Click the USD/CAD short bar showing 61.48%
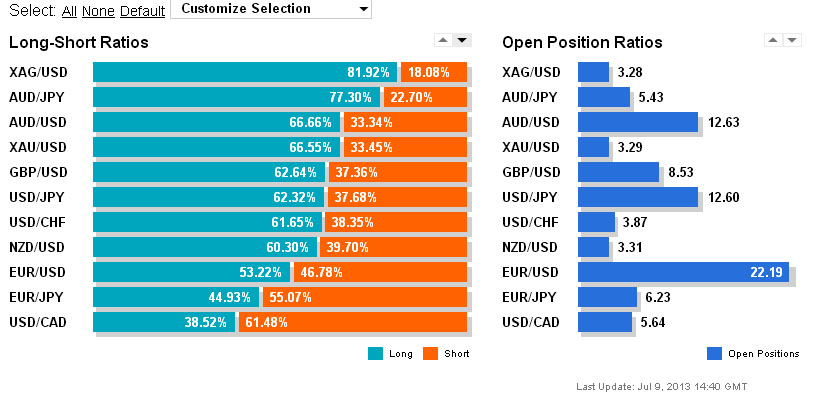This screenshot has height=408, width=814. [352, 322]
